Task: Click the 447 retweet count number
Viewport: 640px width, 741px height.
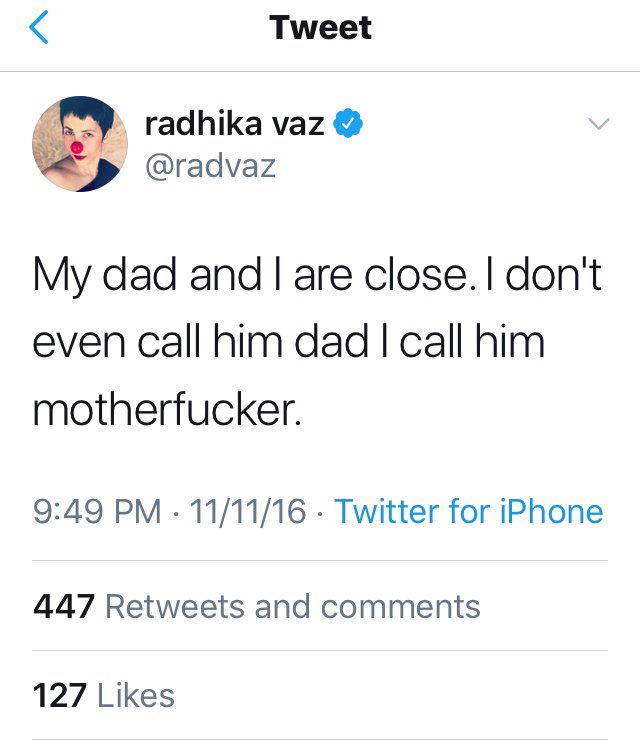Action: coord(64,606)
